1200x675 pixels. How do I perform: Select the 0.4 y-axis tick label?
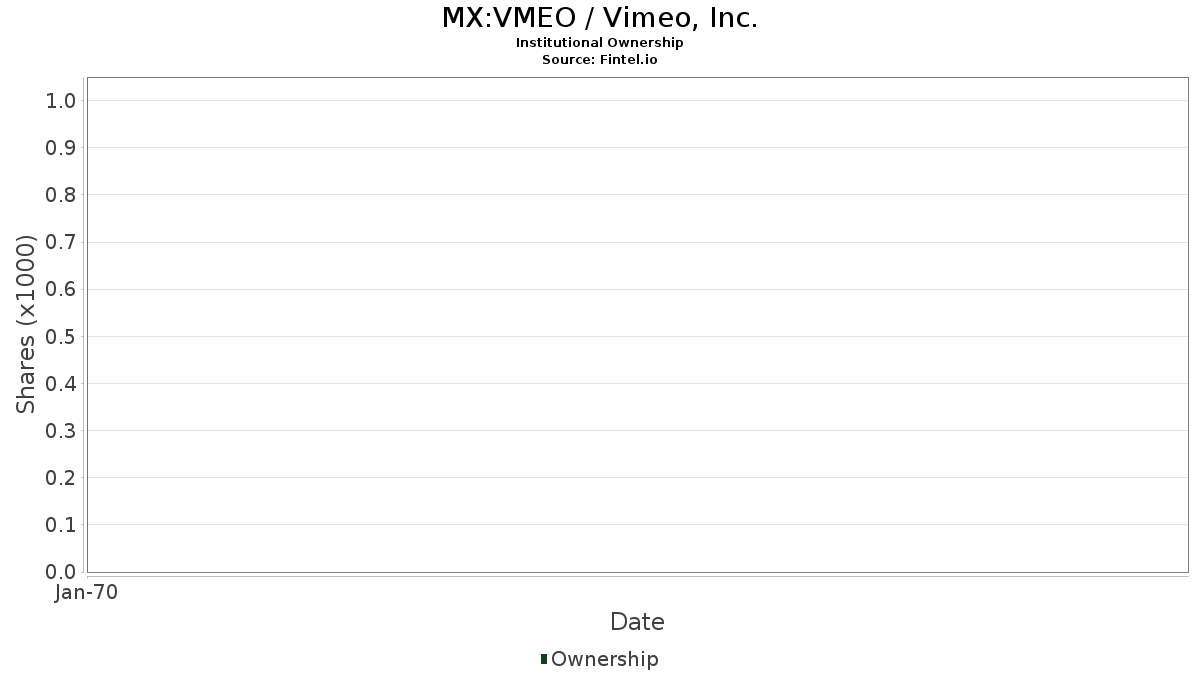61,384
